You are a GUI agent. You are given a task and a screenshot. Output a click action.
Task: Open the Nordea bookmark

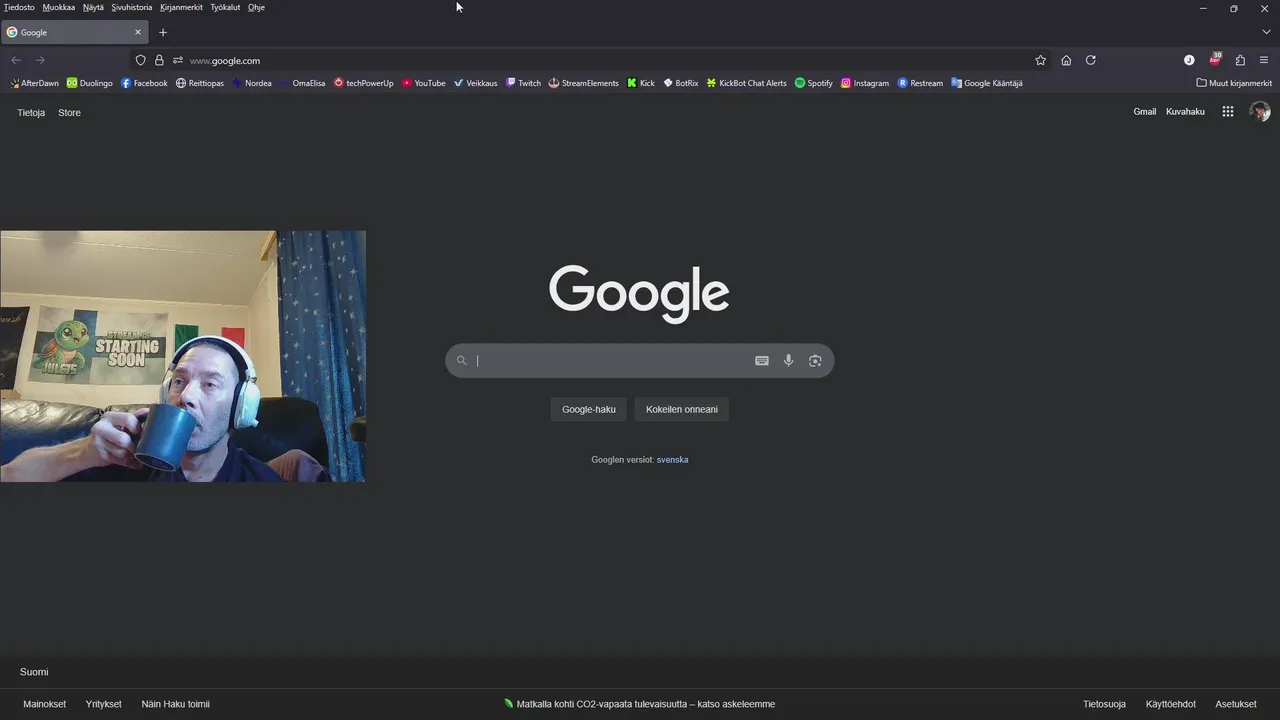pyautogui.click(x=251, y=83)
